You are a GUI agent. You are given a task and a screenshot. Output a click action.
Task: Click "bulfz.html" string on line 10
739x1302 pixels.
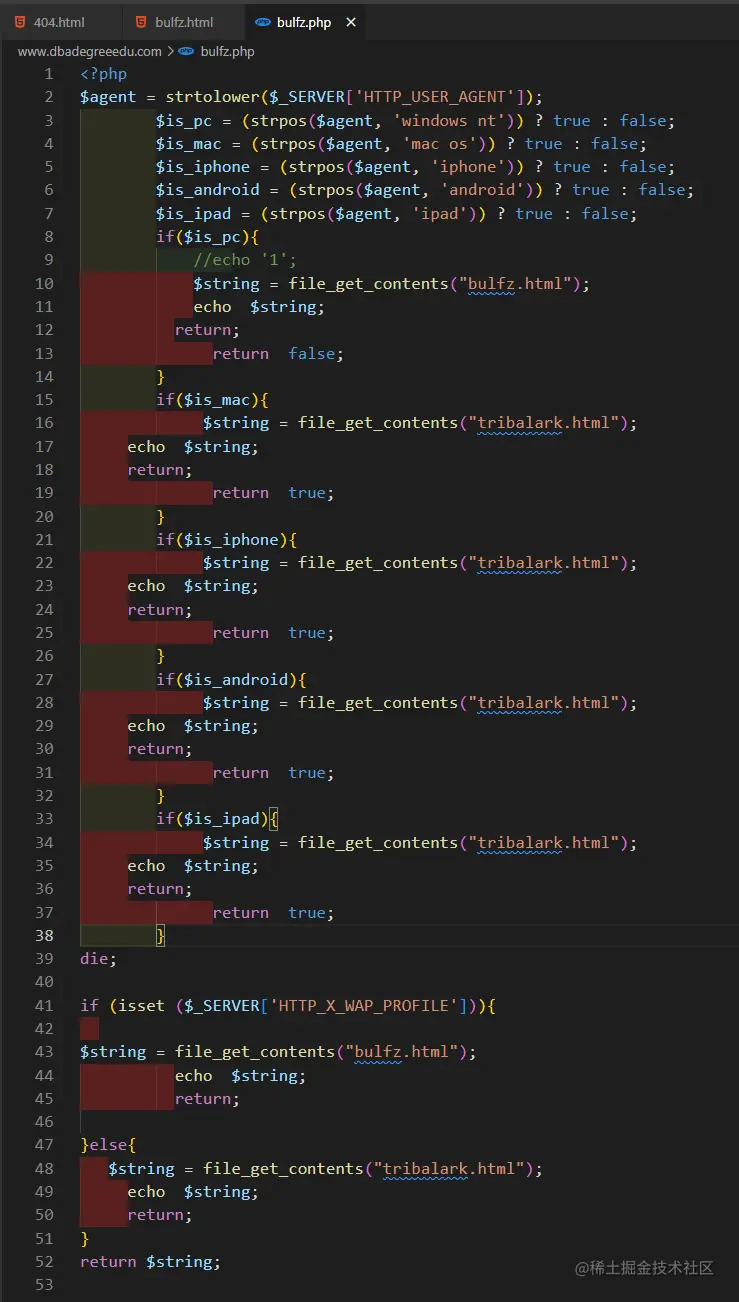coord(516,283)
